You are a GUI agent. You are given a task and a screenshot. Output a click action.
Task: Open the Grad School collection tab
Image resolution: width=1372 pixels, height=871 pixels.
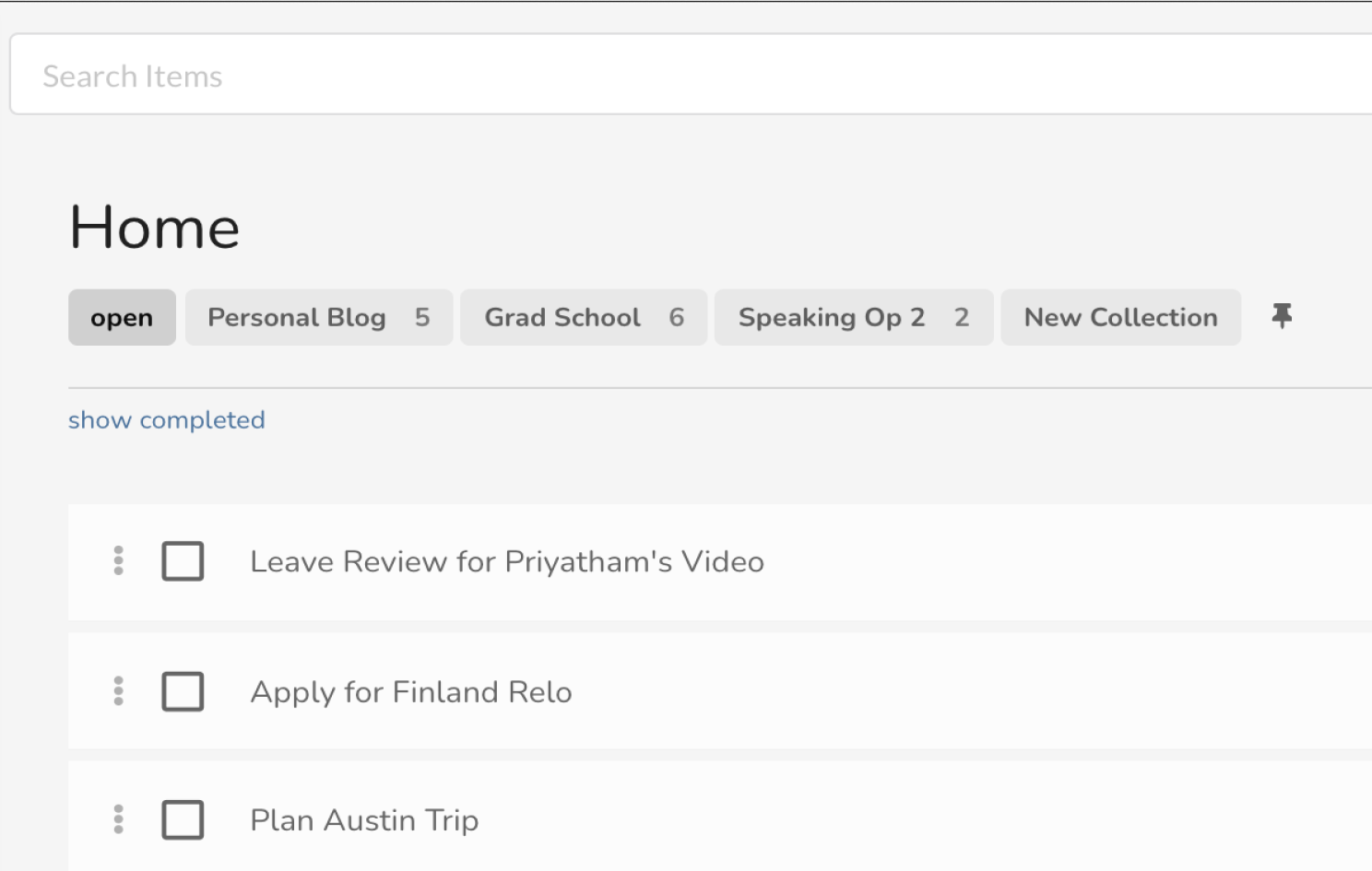[x=584, y=317]
